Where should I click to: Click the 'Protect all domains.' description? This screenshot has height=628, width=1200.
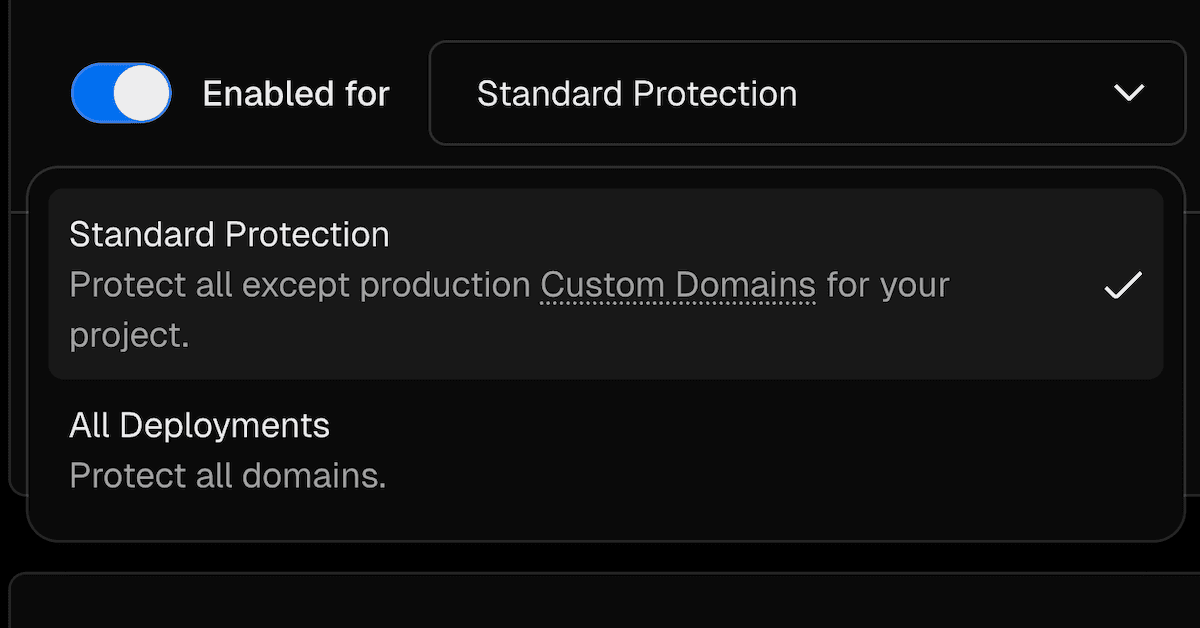[227, 476]
